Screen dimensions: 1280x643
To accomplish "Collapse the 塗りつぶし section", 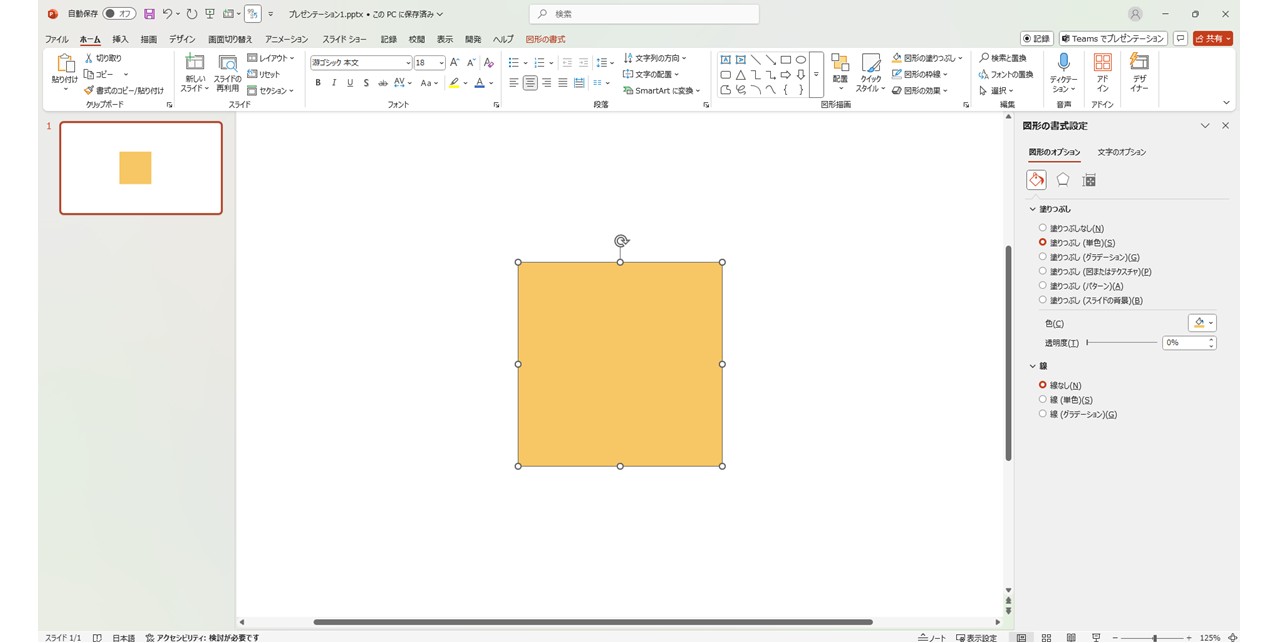I will [x=1033, y=209].
